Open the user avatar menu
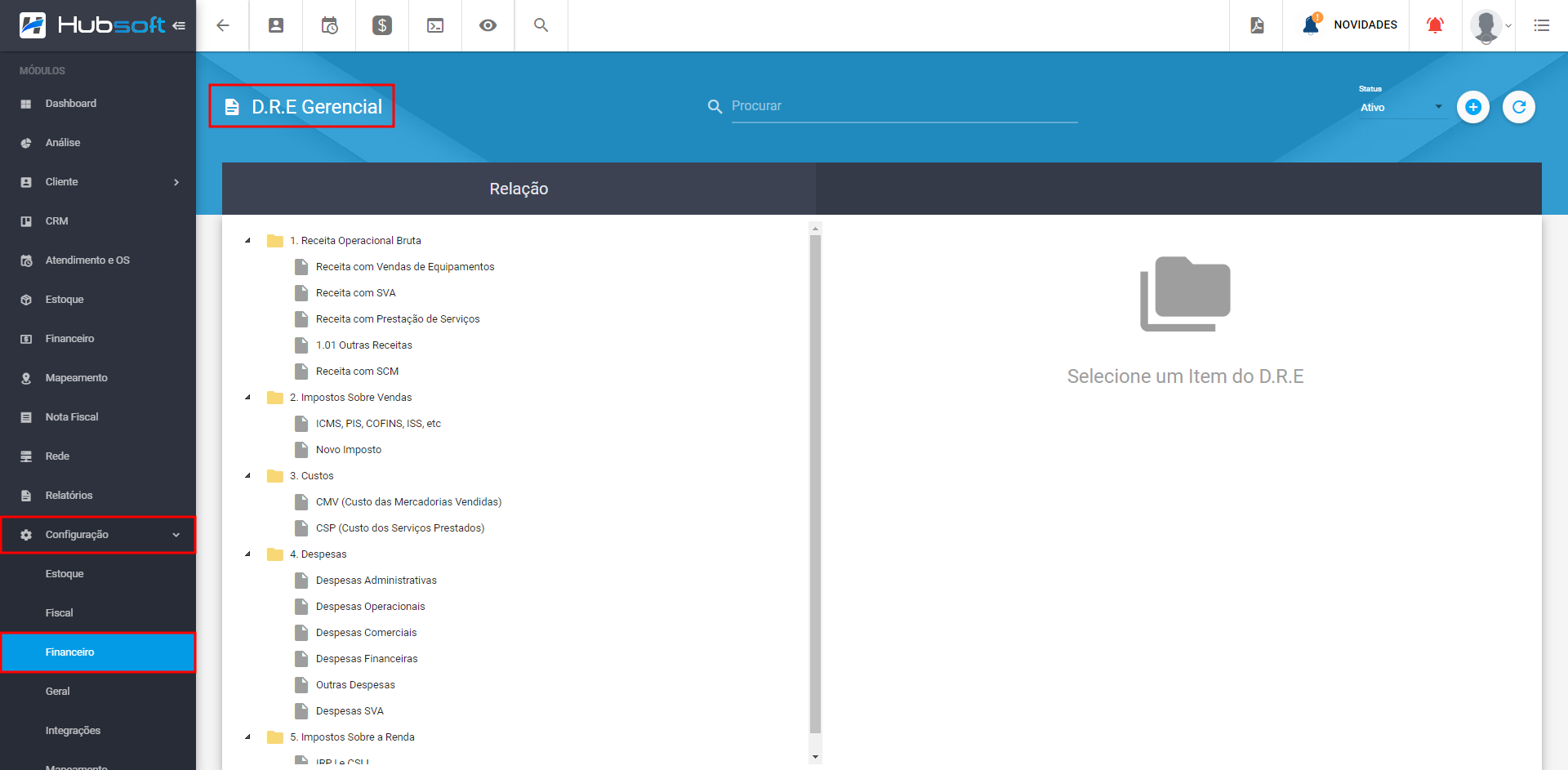 pos(1490,25)
